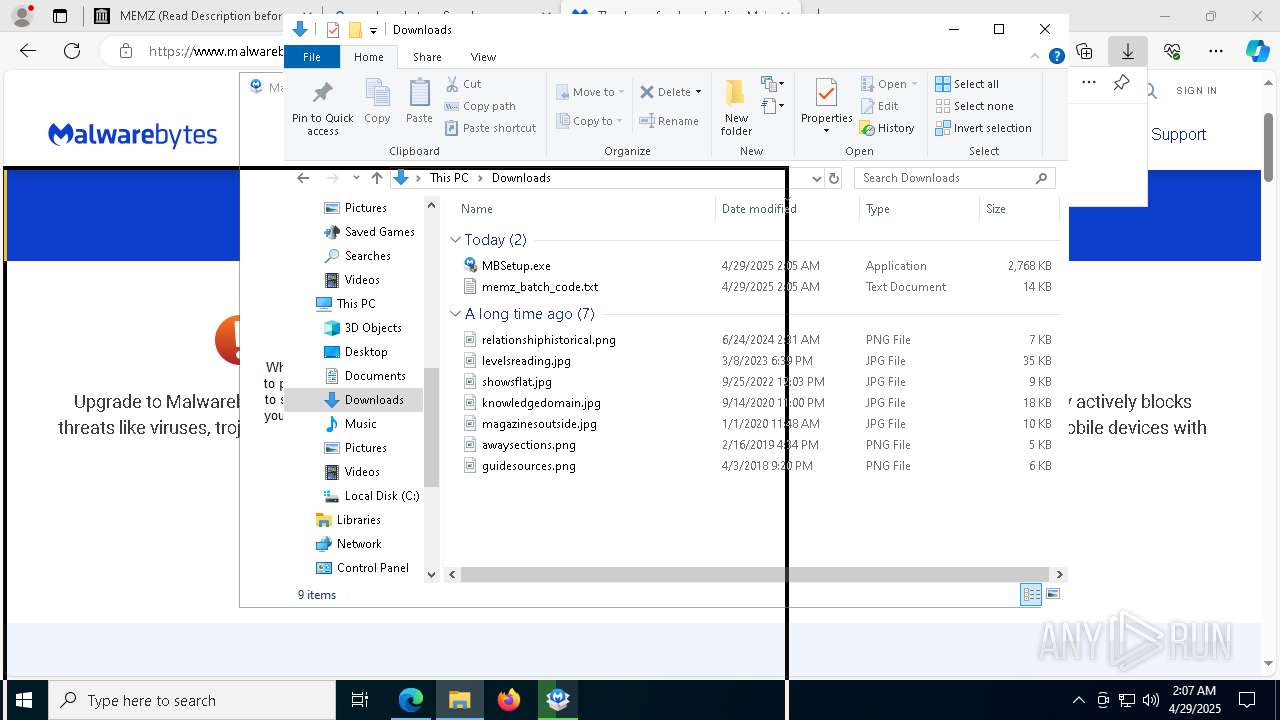
Task: Open the File menu tab
Action: [x=312, y=57]
